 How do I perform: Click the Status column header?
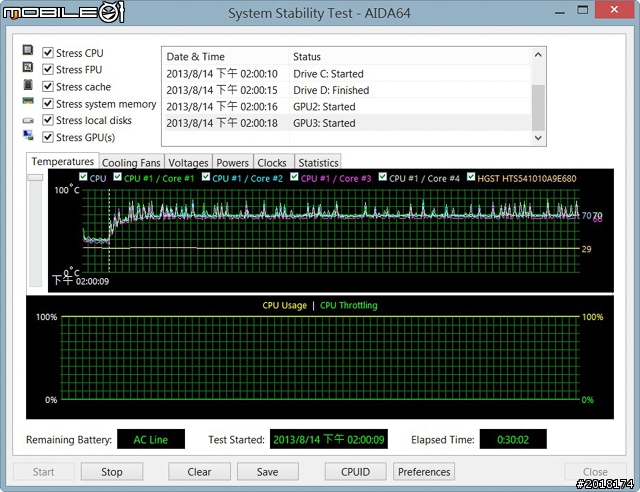click(410, 56)
